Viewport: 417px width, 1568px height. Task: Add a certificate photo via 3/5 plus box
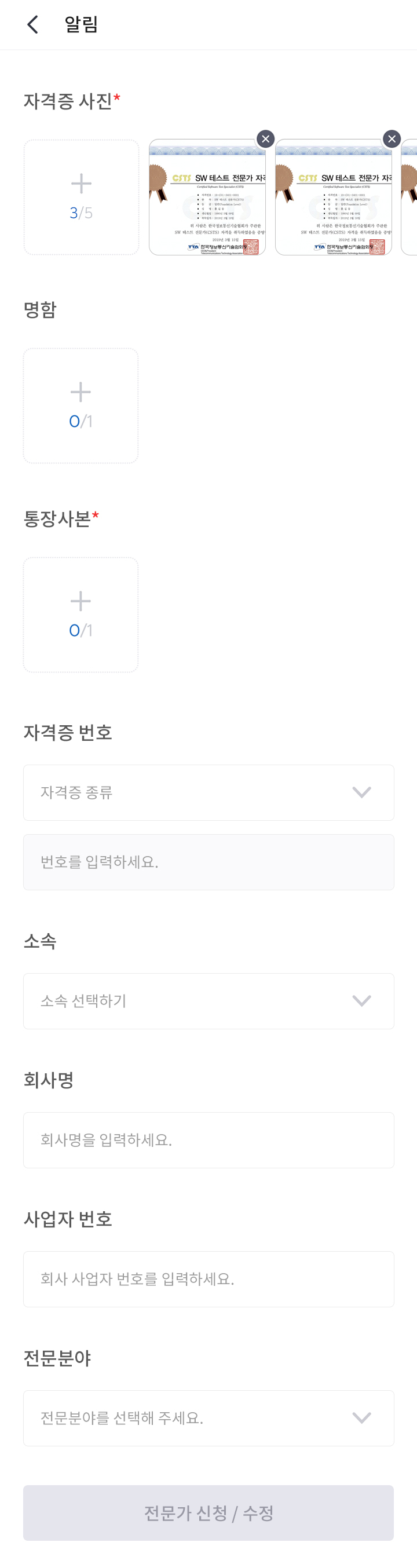point(81,197)
